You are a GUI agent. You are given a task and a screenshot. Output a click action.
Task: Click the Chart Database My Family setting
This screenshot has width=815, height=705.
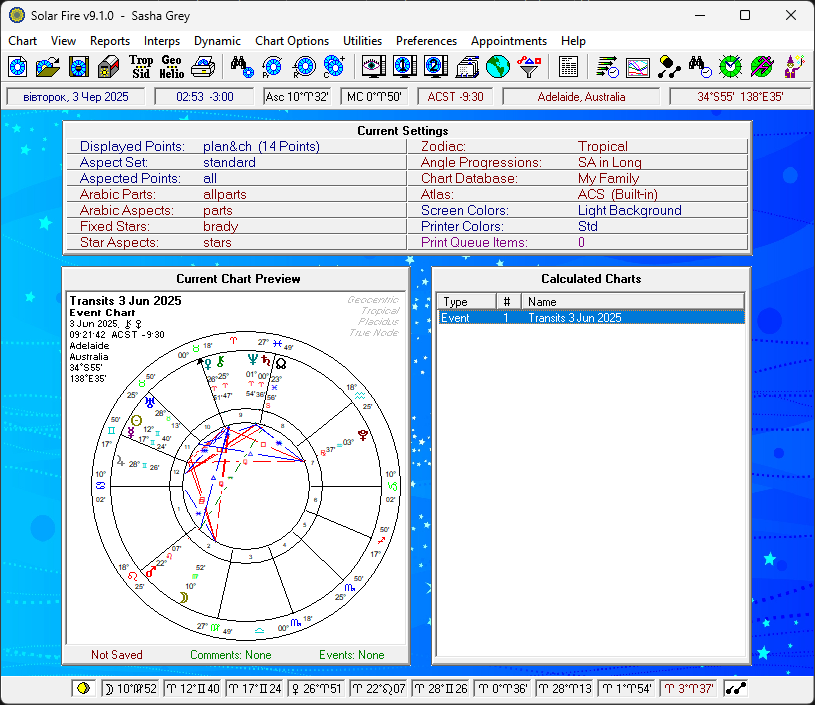[577, 178]
